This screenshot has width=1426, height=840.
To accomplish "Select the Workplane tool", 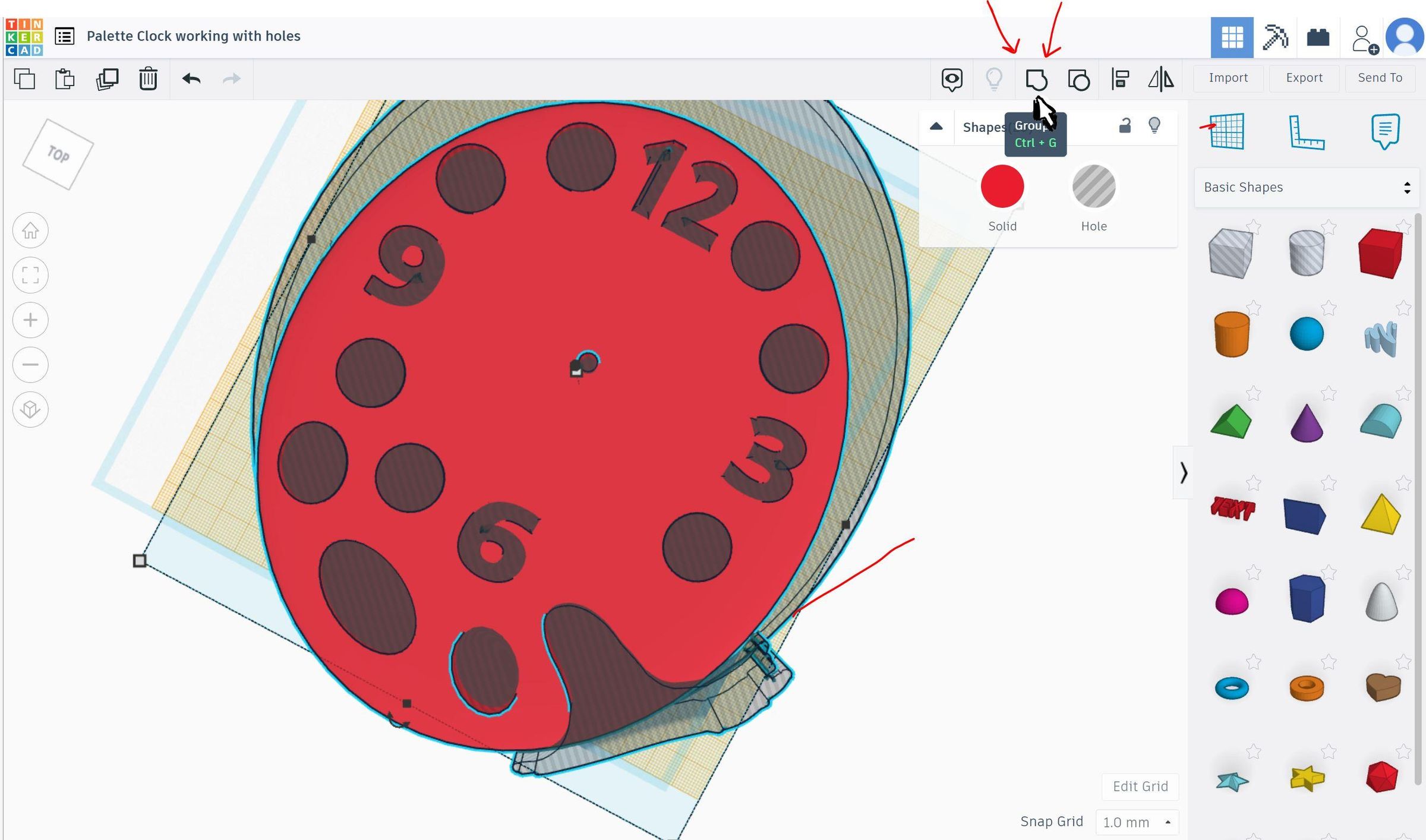I will point(1227,131).
